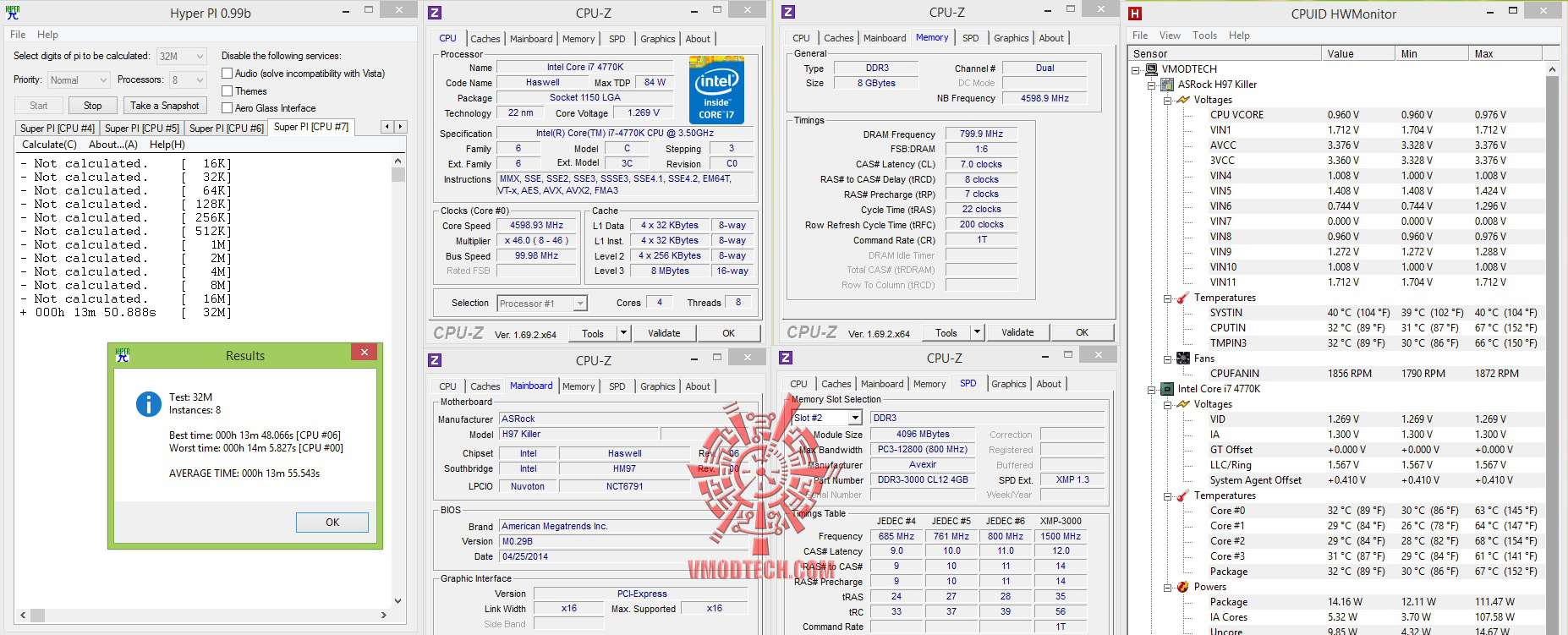Click the blue info icon in Results dialog
Image resolution: width=1568 pixels, height=635 pixels.
coord(149,404)
